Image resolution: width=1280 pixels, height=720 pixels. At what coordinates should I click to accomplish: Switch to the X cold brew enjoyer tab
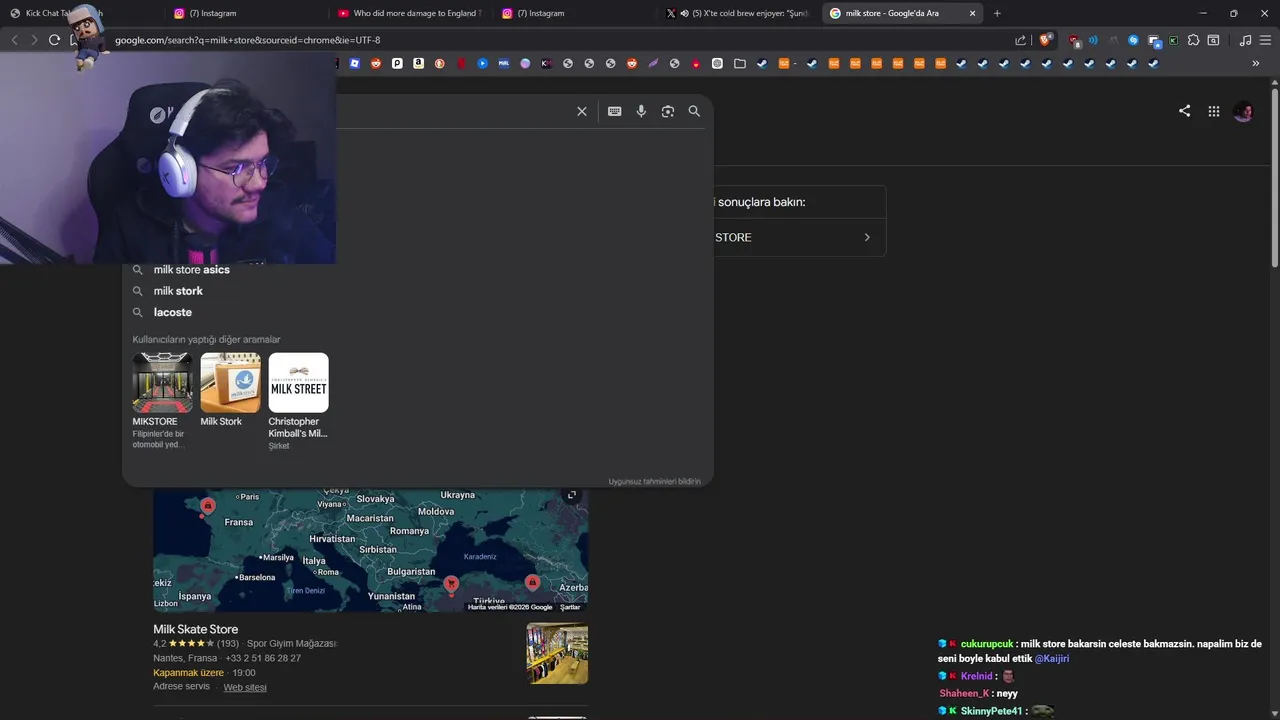740,13
